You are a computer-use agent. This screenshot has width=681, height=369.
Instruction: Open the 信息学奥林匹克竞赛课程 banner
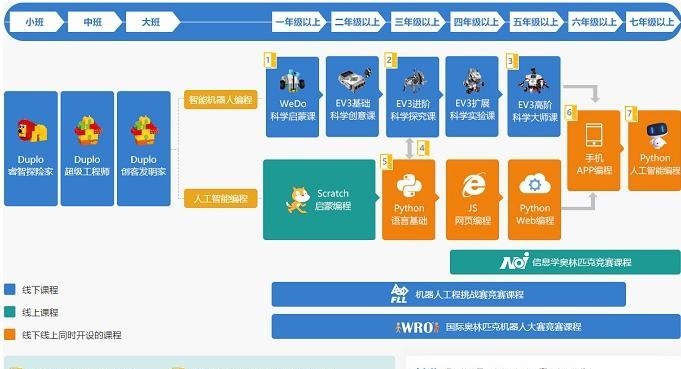565,262
